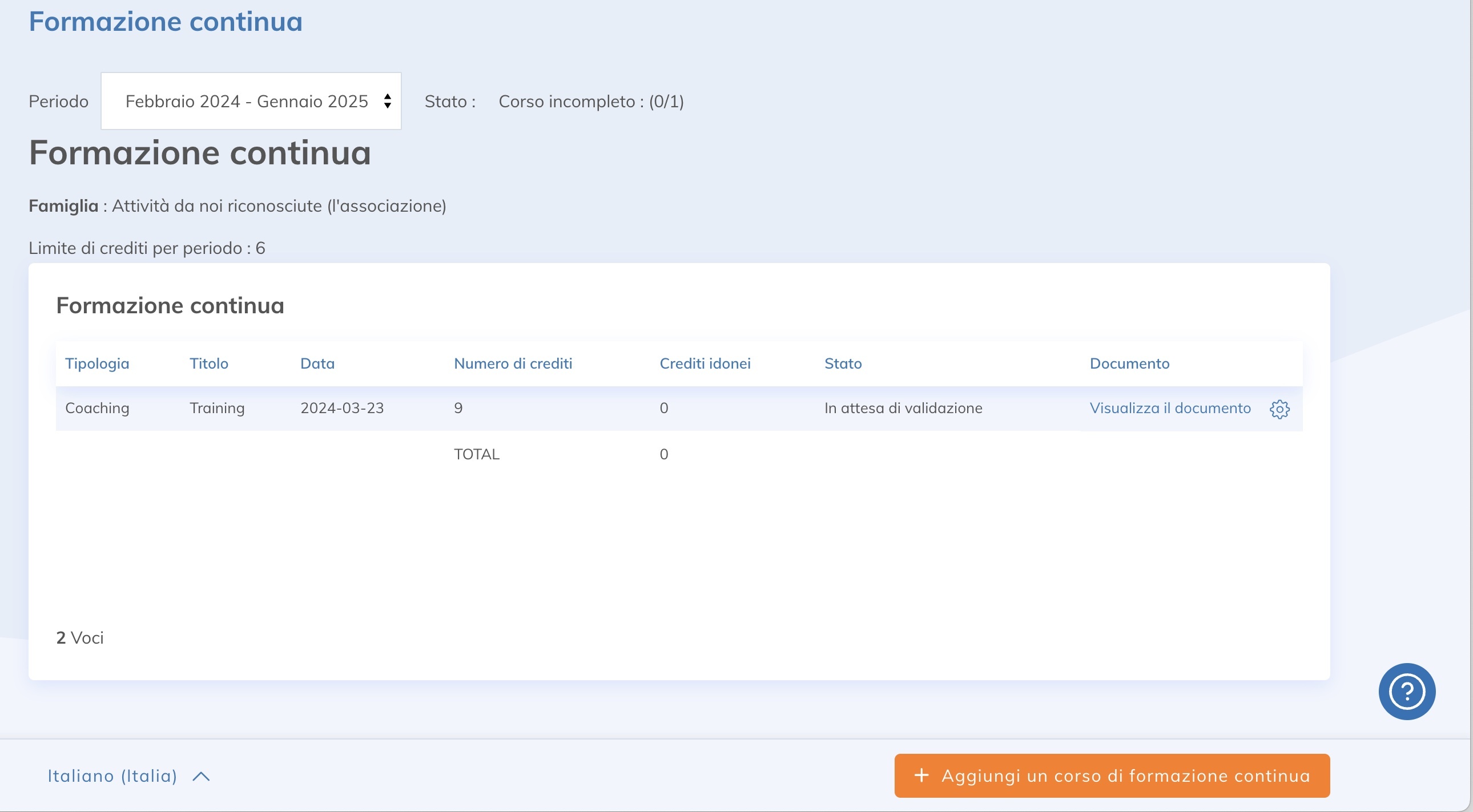Open the Visualizza il documento link
Image resolution: width=1473 pixels, height=812 pixels.
pos(1169,408)
